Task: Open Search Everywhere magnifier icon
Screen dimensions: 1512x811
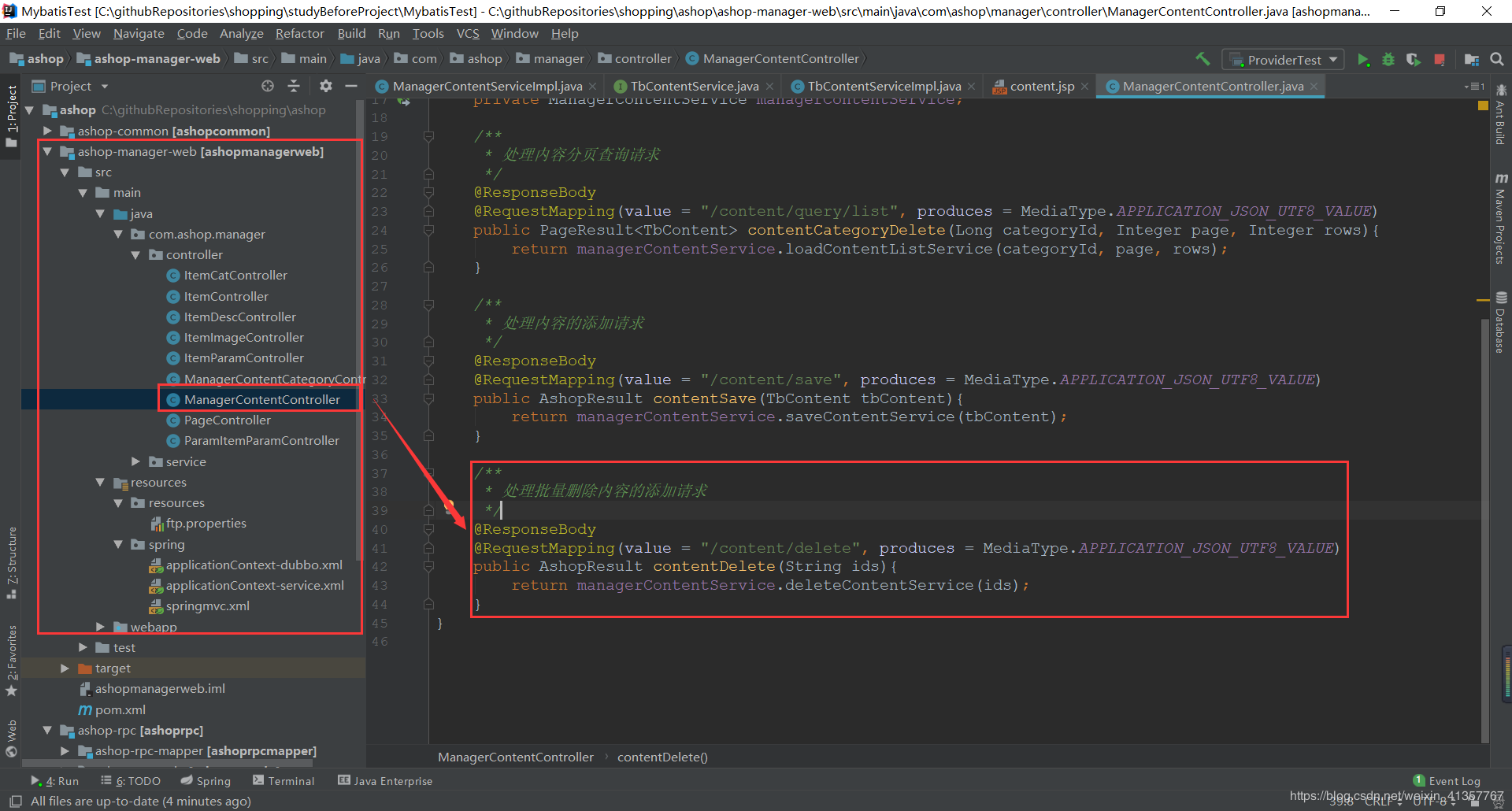Action: pyautogui.click(x=1497, y=59)
